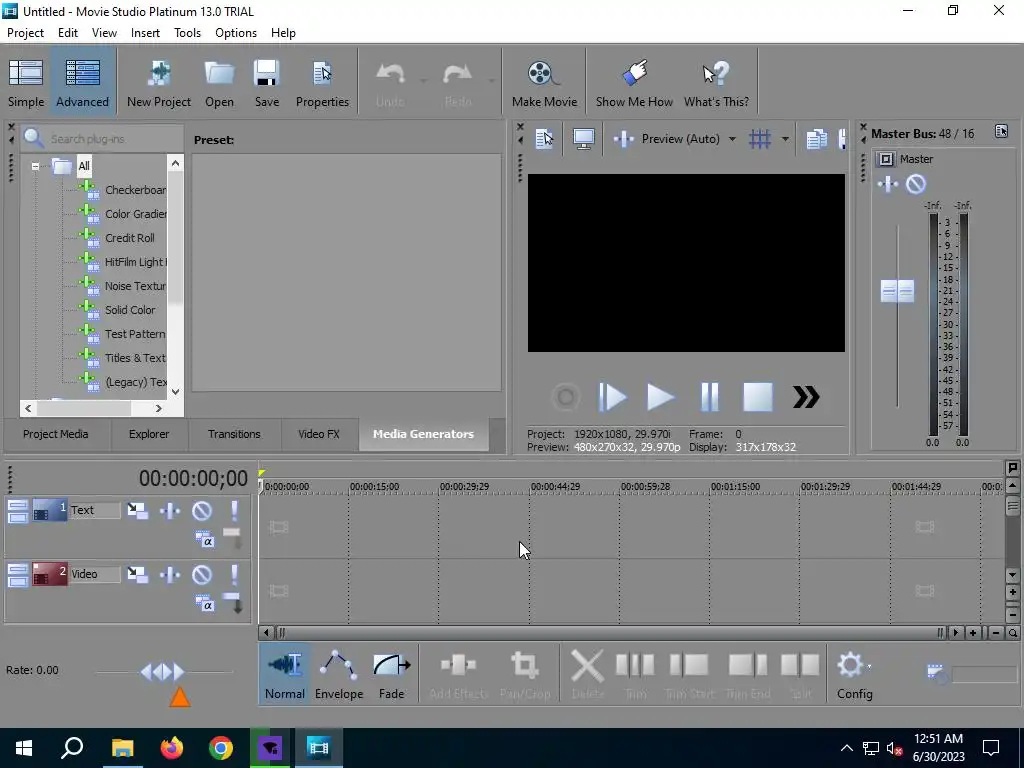Copy snapshot to clipboard in preview

(816, 138)
